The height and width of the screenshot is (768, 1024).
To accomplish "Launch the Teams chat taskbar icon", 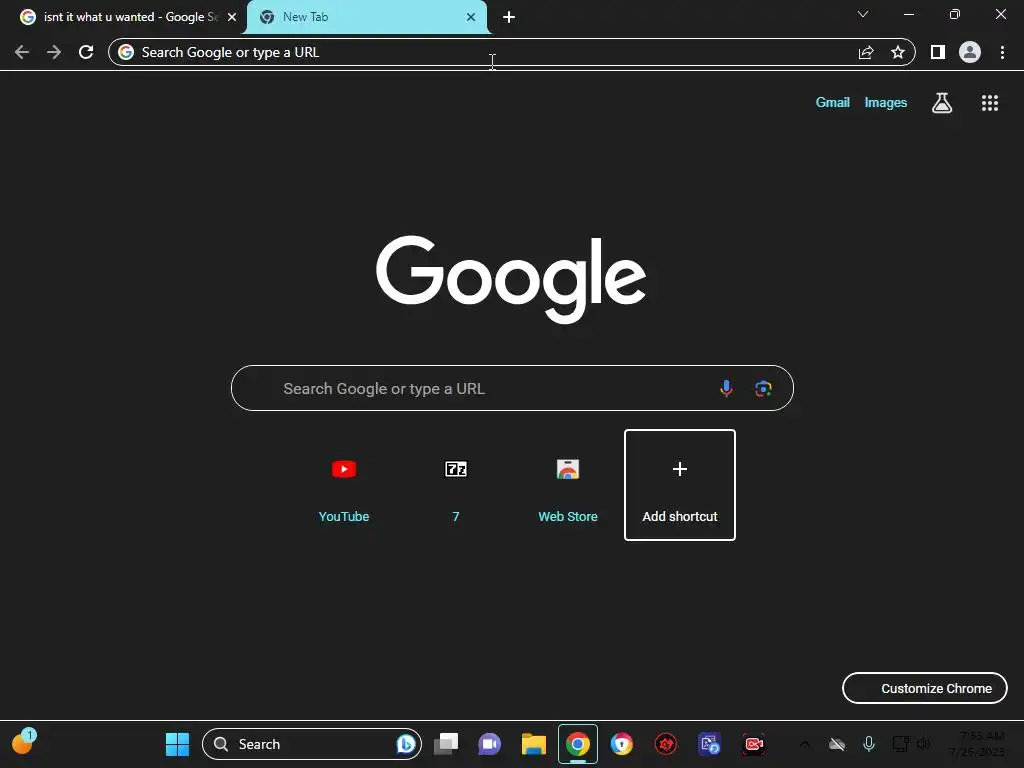I will point(489,744).
